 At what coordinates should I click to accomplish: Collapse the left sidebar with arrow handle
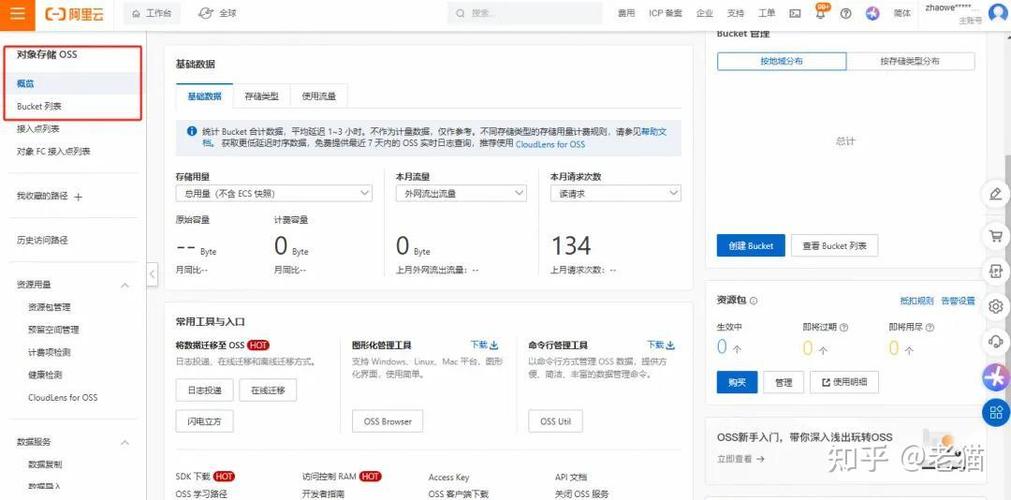pos(152,274)
